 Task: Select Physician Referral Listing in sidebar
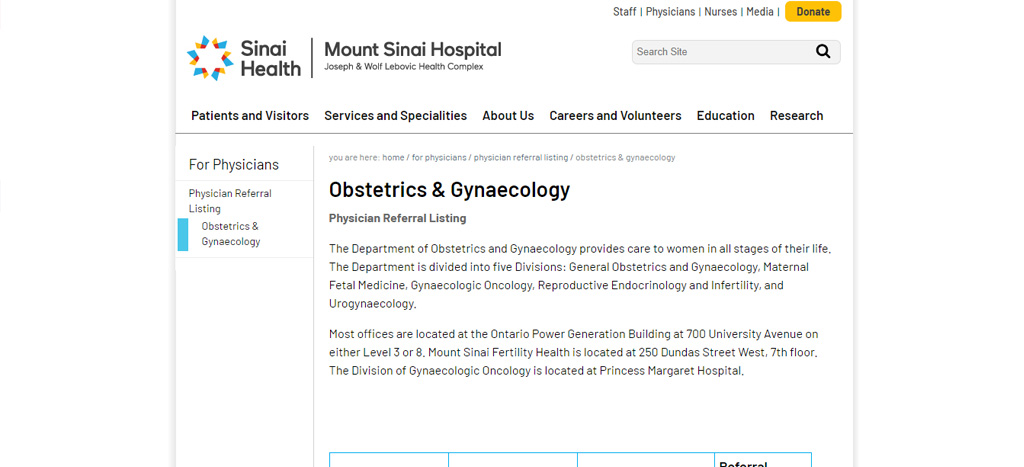pos(230,201)
